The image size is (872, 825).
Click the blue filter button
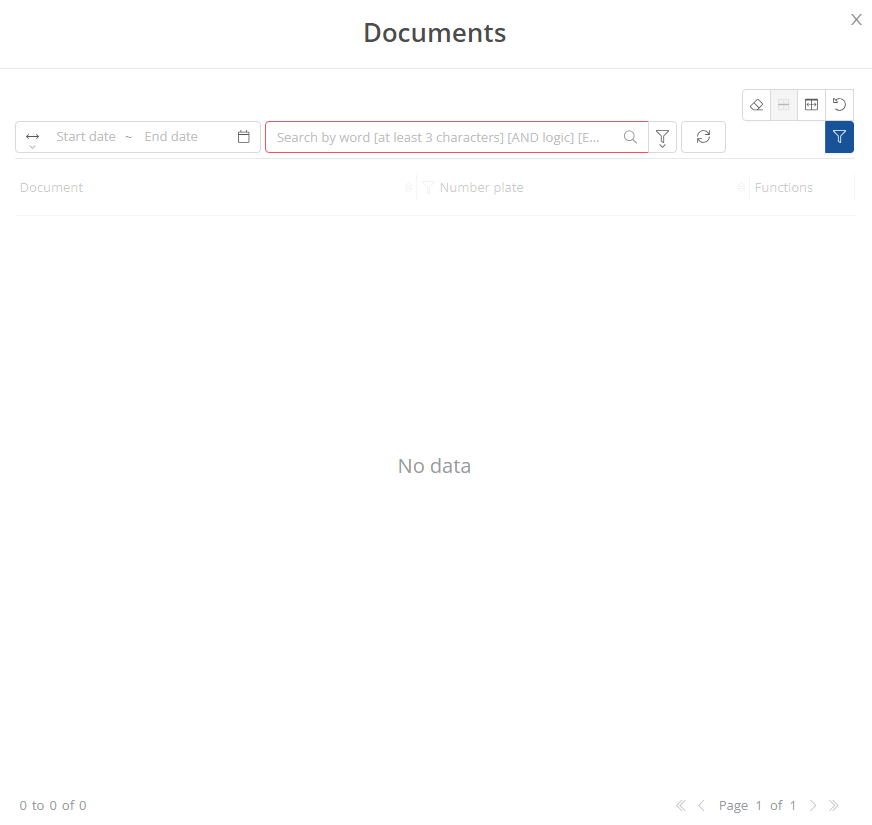(x=839, y=137)
